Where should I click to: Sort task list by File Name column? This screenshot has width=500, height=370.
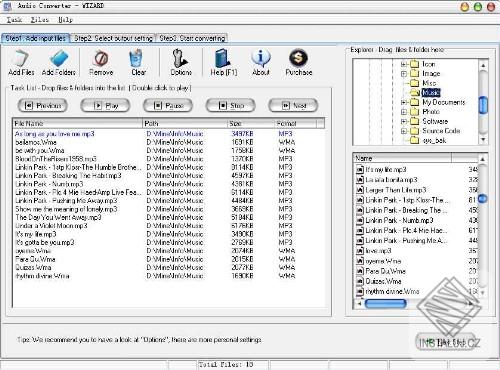(78, 123)
